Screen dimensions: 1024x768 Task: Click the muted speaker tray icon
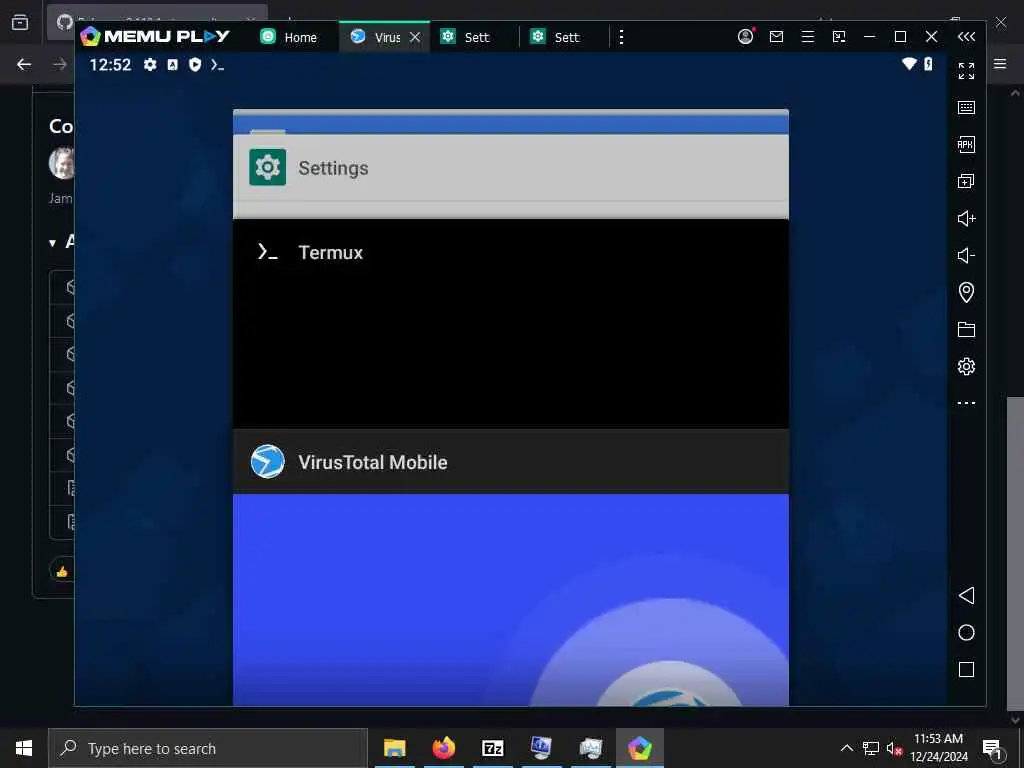pyautogui.click(x=894, y=748)
